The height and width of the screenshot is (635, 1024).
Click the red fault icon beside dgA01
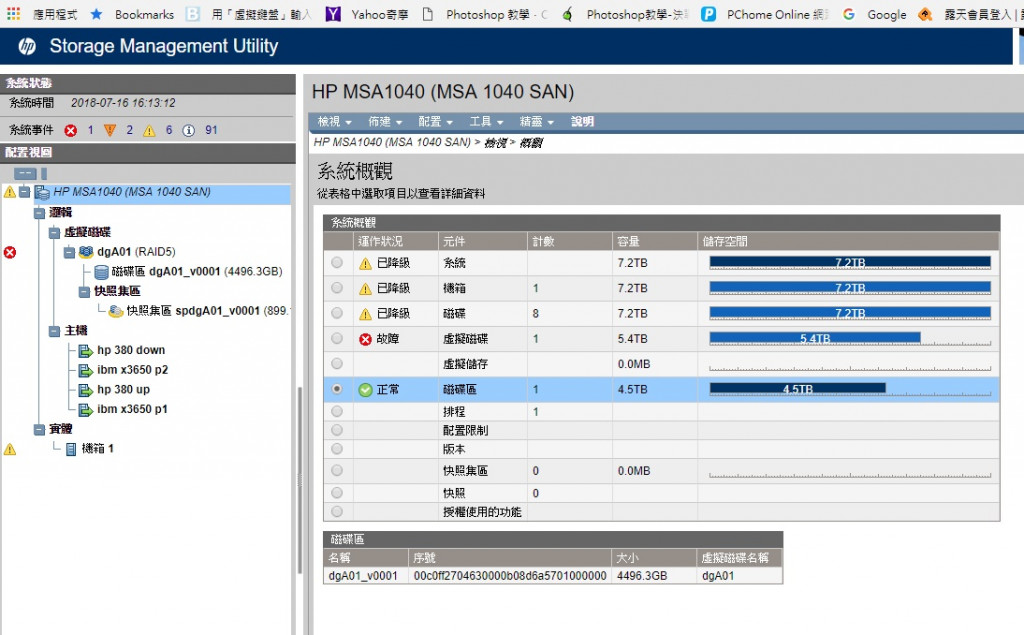click(10, 252)
